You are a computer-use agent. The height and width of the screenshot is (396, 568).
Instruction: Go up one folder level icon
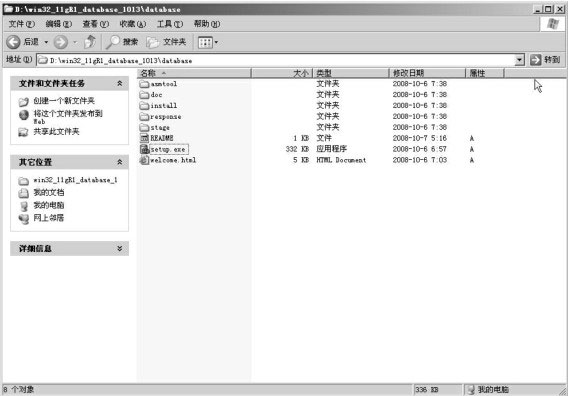click(x=89, y=42)
